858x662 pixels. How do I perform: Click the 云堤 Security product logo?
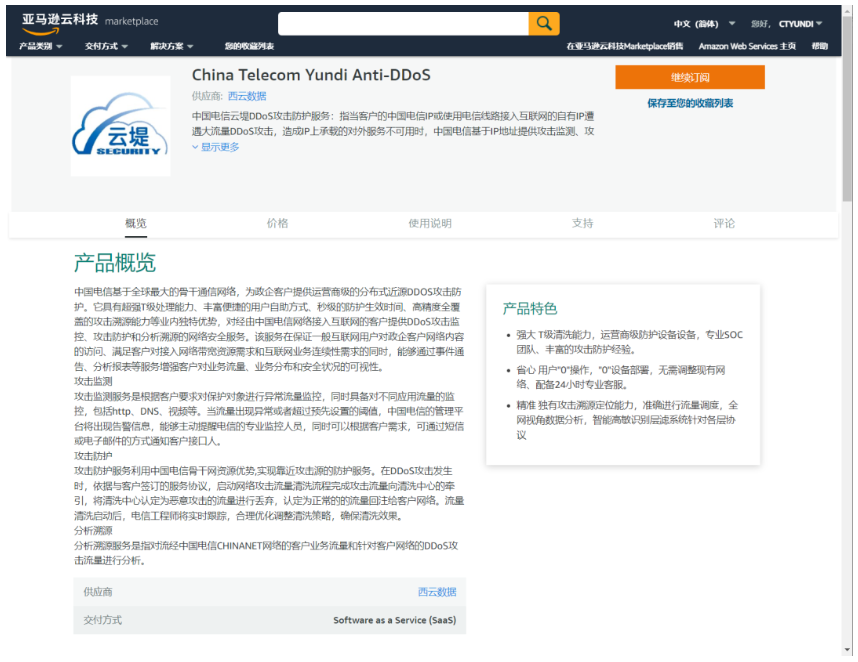click(x=120, y=126)
